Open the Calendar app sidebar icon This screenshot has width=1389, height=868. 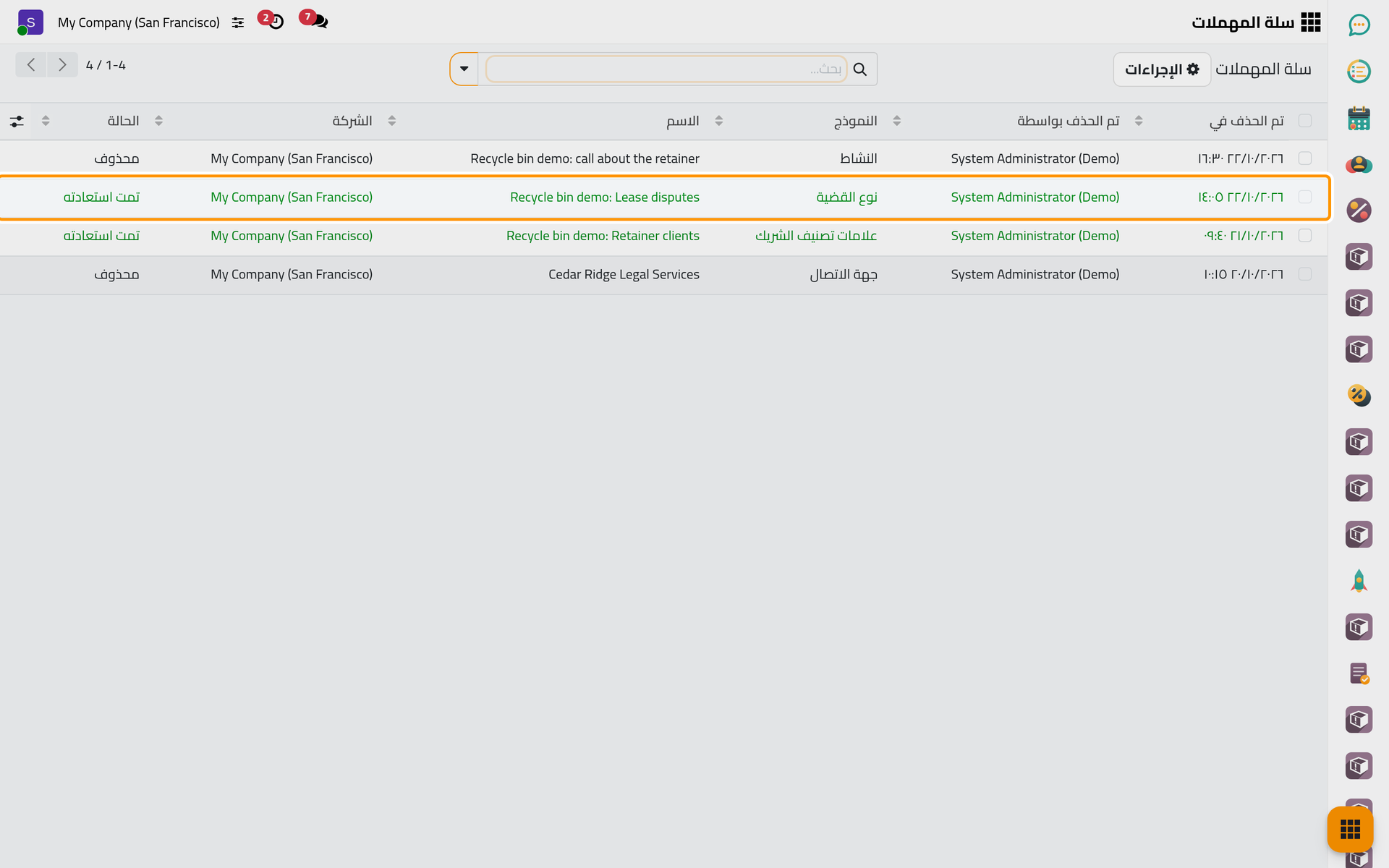tap(1359, 118)
